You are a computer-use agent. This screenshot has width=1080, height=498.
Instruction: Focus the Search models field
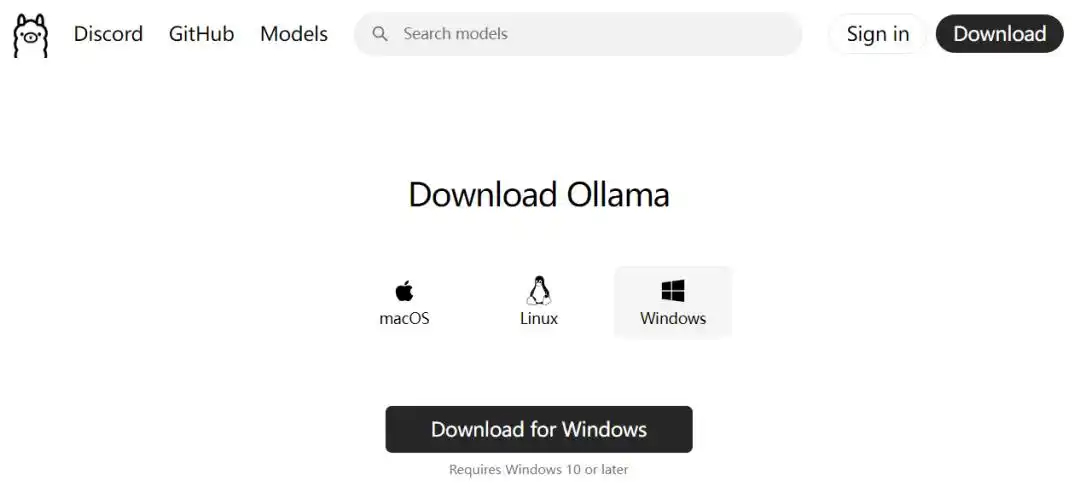pos(578,34)
